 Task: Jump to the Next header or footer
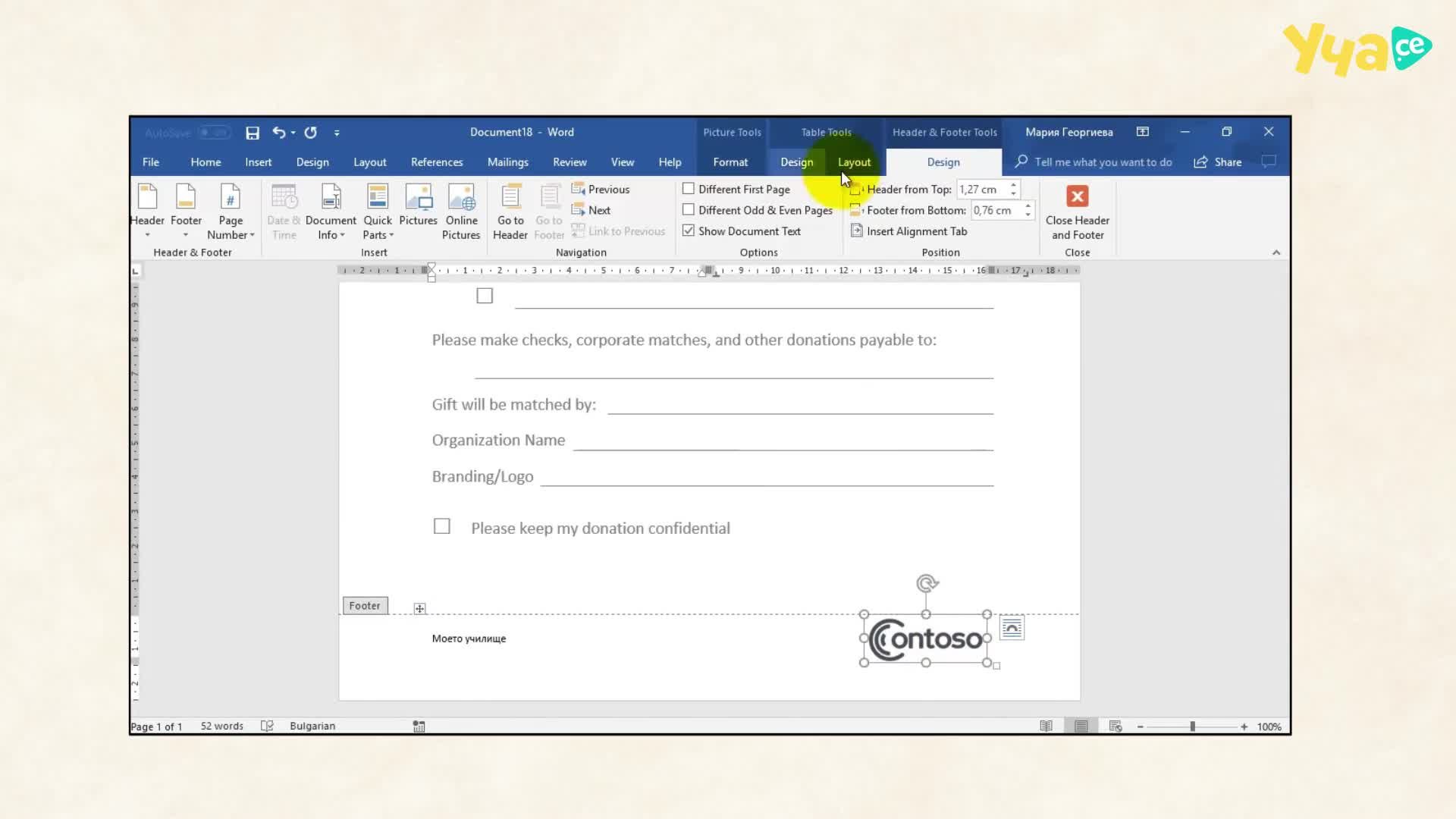click(x=591, y=210)
